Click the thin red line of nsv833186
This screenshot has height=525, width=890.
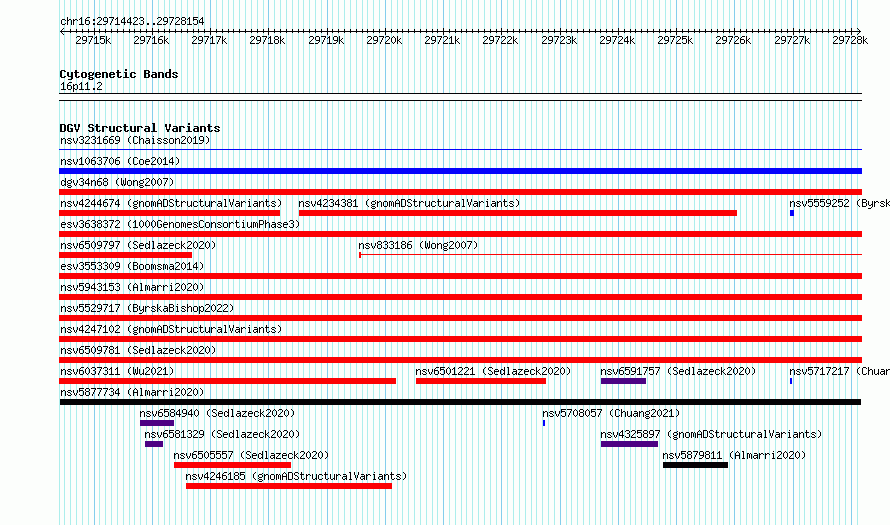click(x=611, y=255)
